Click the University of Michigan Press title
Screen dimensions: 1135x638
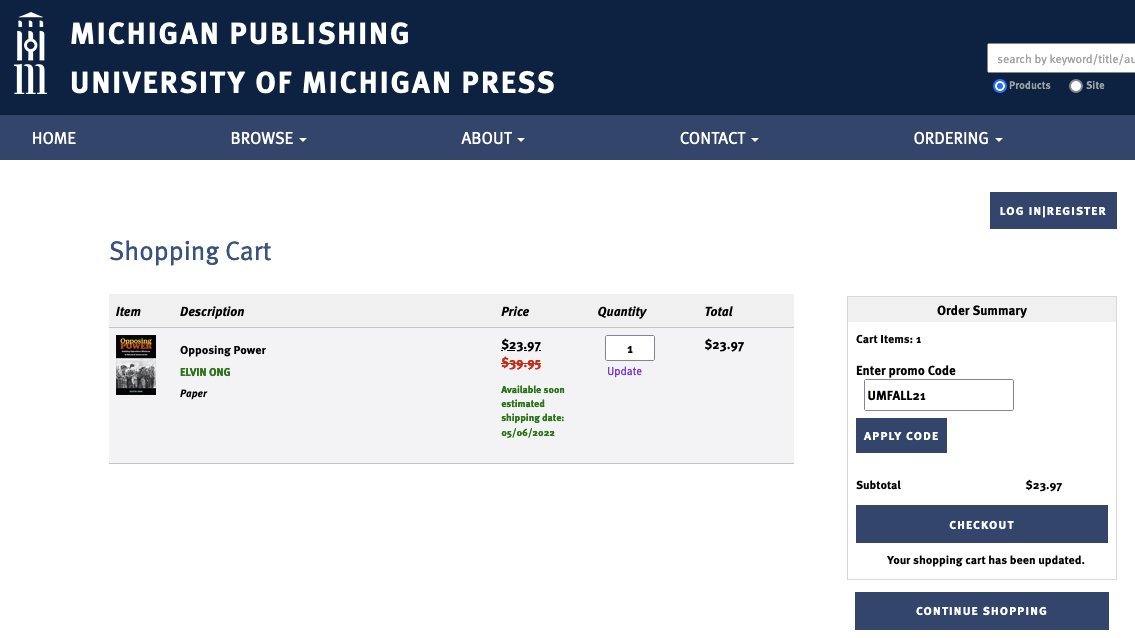pos(313,83)
